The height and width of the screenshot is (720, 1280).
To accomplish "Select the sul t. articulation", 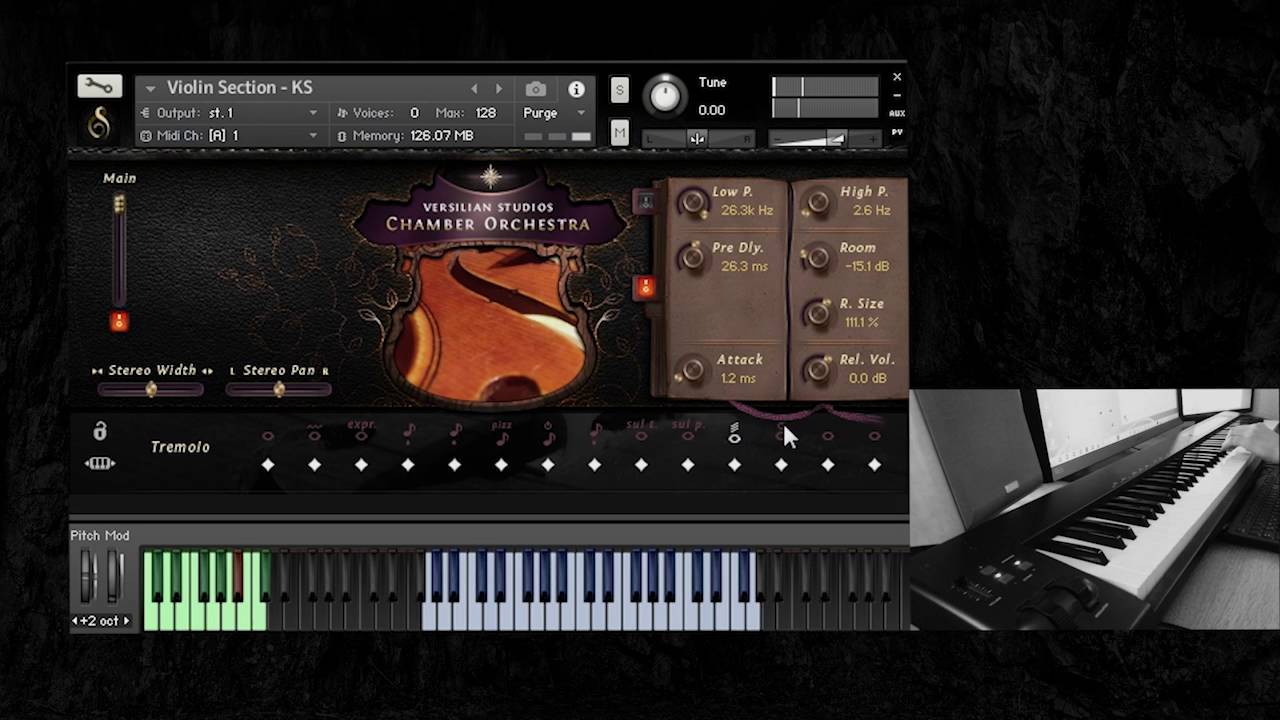I will click(x=641, y=431).
